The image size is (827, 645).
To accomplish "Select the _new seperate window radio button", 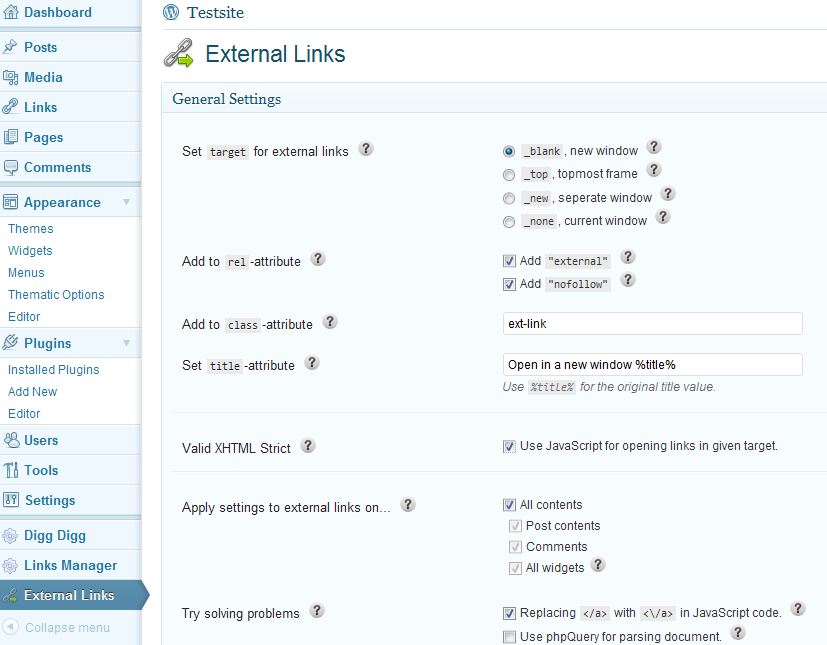I will pyautogui.click(x=509, y=198).
